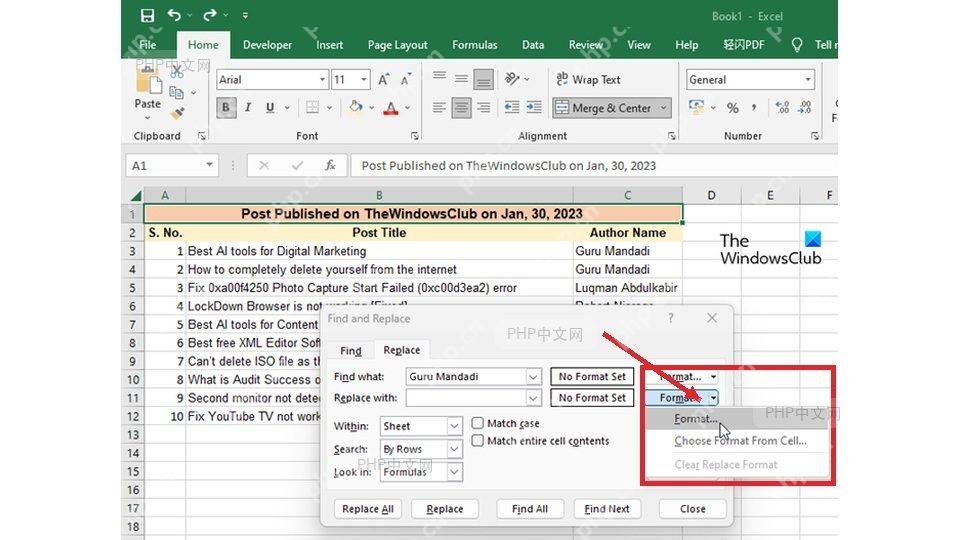Click the Middle Align icon
The width and height of the screenshot is (960, 540).
(x=462, y=78)
